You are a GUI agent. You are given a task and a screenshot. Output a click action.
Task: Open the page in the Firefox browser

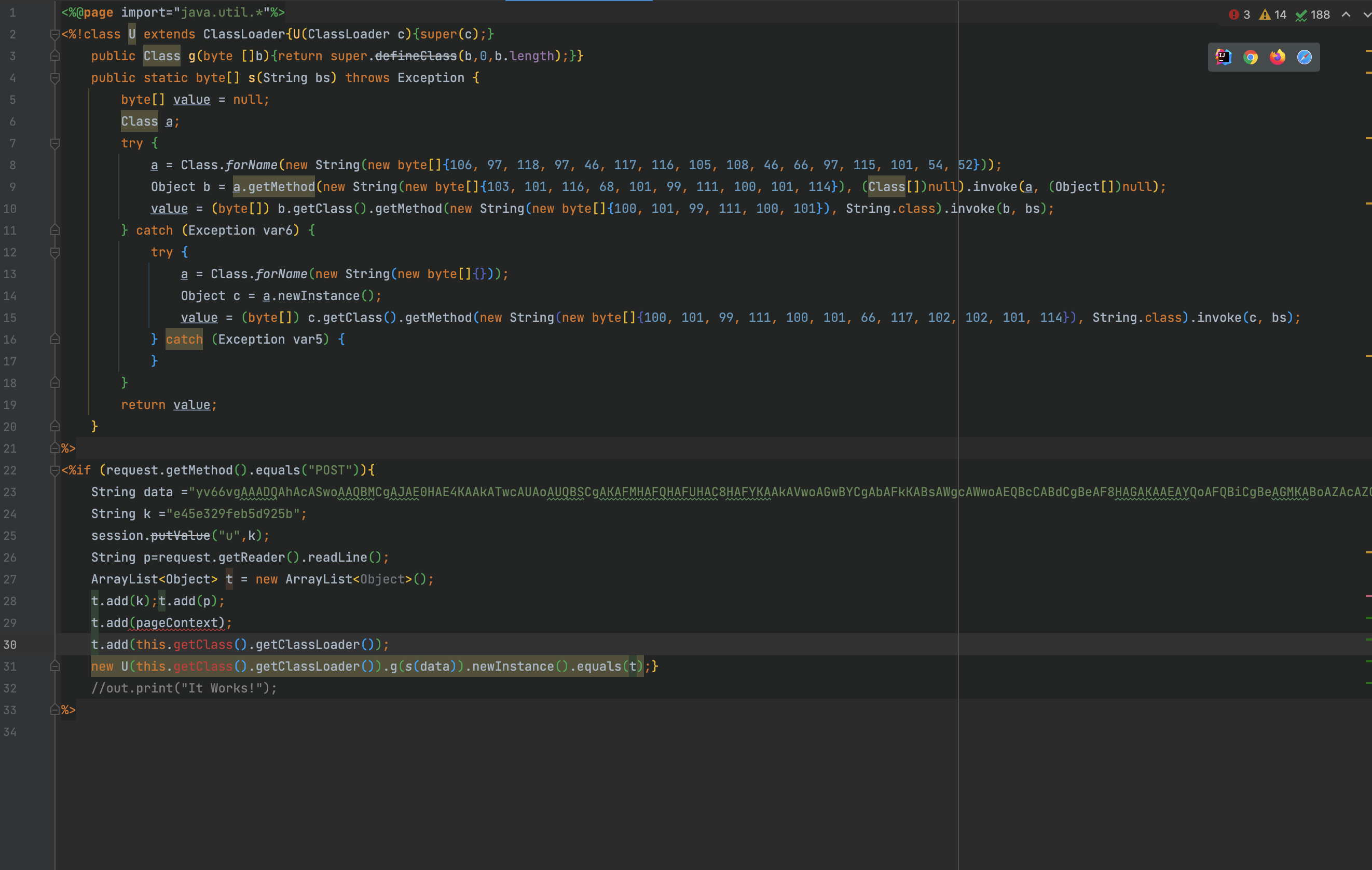pos(1278,57)
